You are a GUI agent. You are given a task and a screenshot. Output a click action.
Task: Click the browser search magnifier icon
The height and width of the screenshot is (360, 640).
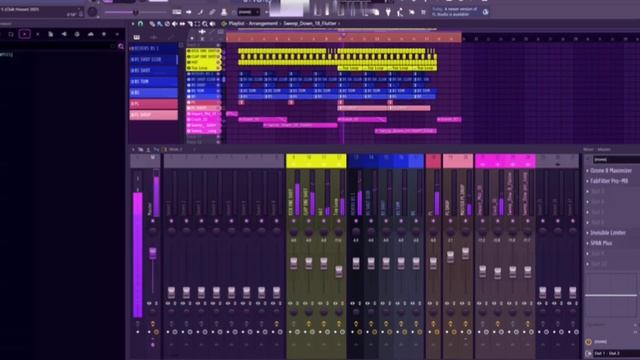pyautogui.click(x=121, y=47)
